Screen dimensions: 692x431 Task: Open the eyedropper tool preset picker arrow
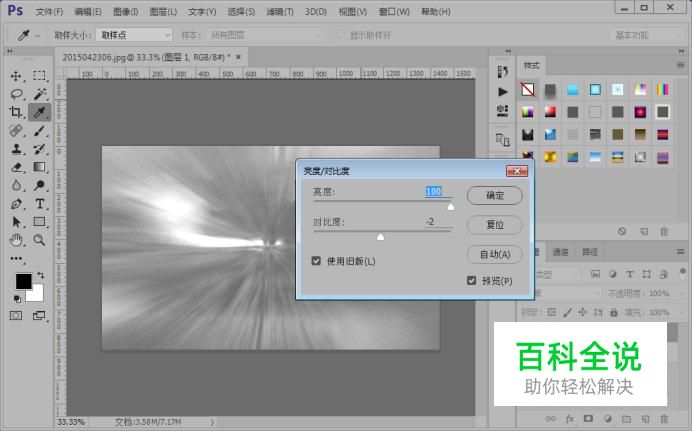[x=37, y=35]
